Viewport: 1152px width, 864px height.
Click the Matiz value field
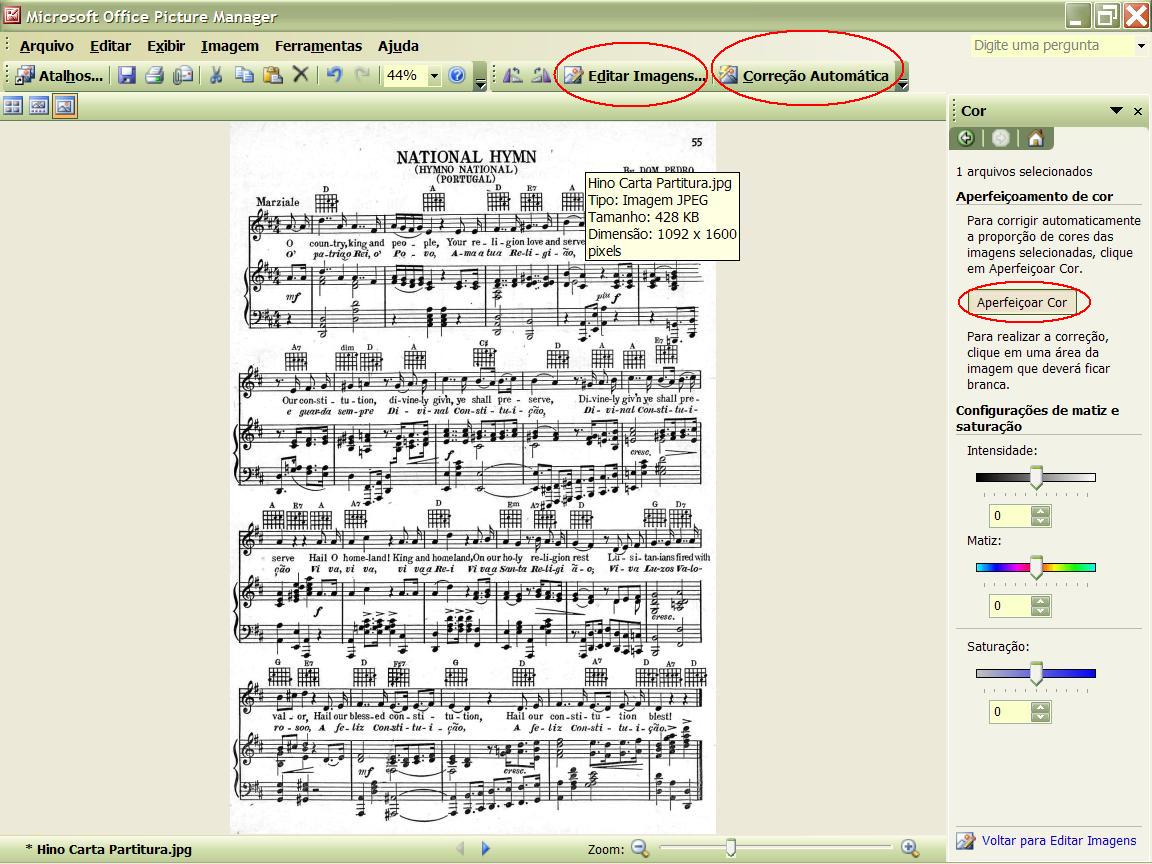[1010, 605]
